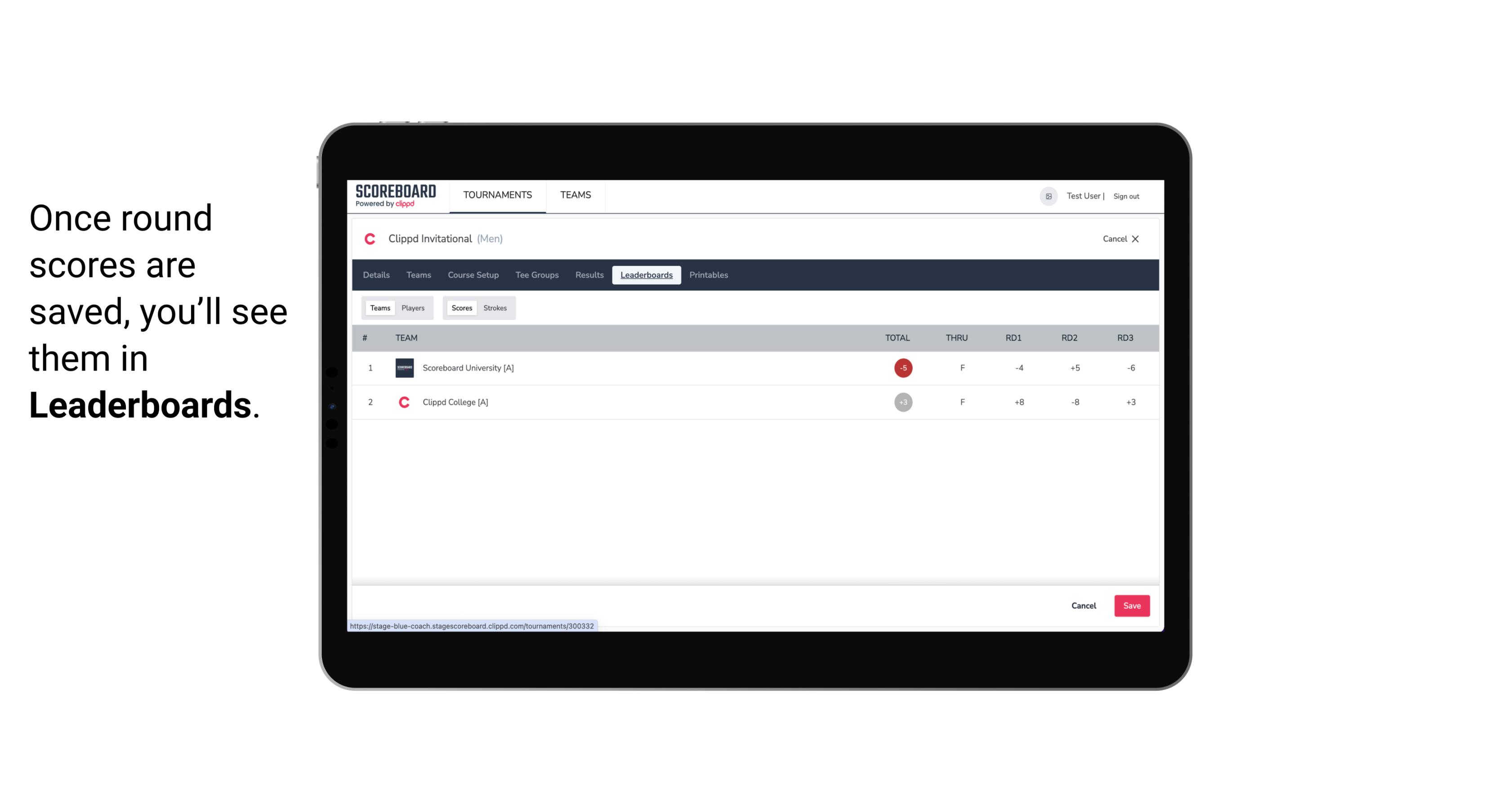Click the Results tab
This screenshot has width=1509, height=812.
tap(589, 275)
